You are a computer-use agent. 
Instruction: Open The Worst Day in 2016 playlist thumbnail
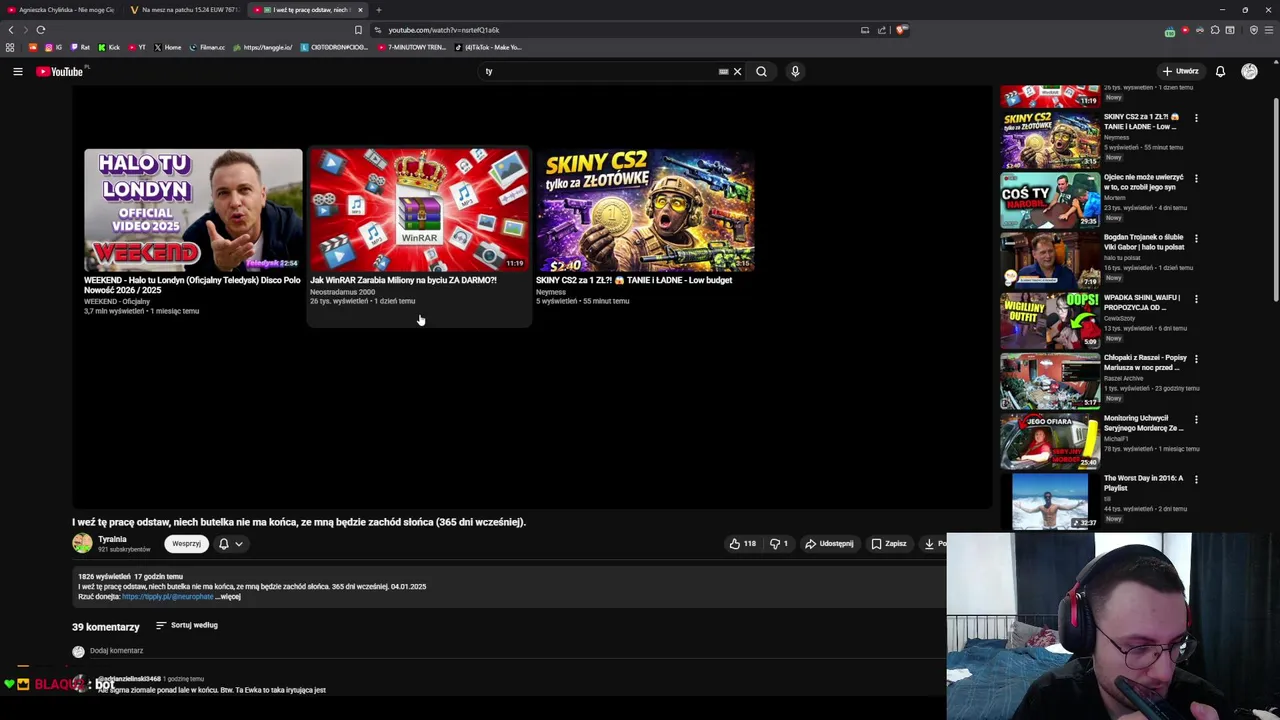tap(1050, 500)
